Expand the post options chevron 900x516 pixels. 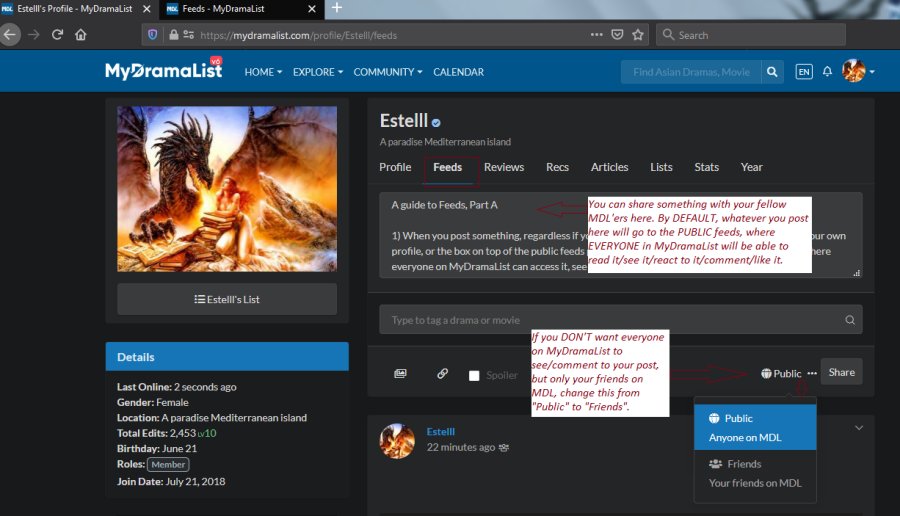[x=859, y=428]
